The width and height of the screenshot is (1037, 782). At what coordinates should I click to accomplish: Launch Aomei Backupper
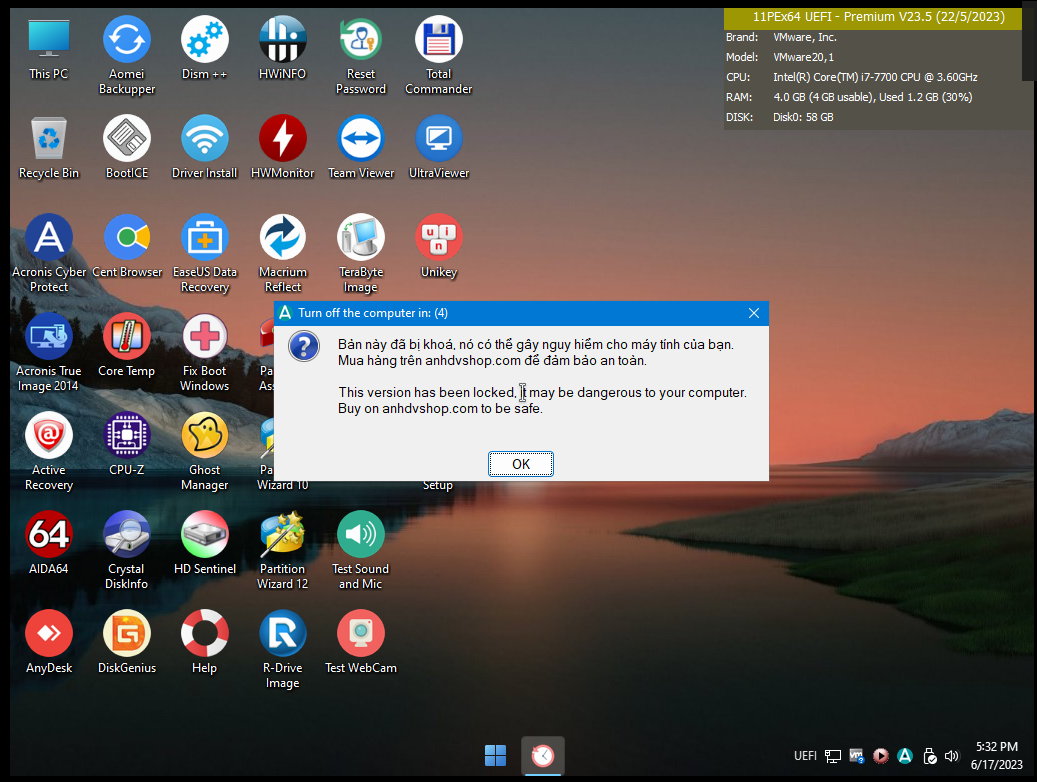(x=126, y=56)
